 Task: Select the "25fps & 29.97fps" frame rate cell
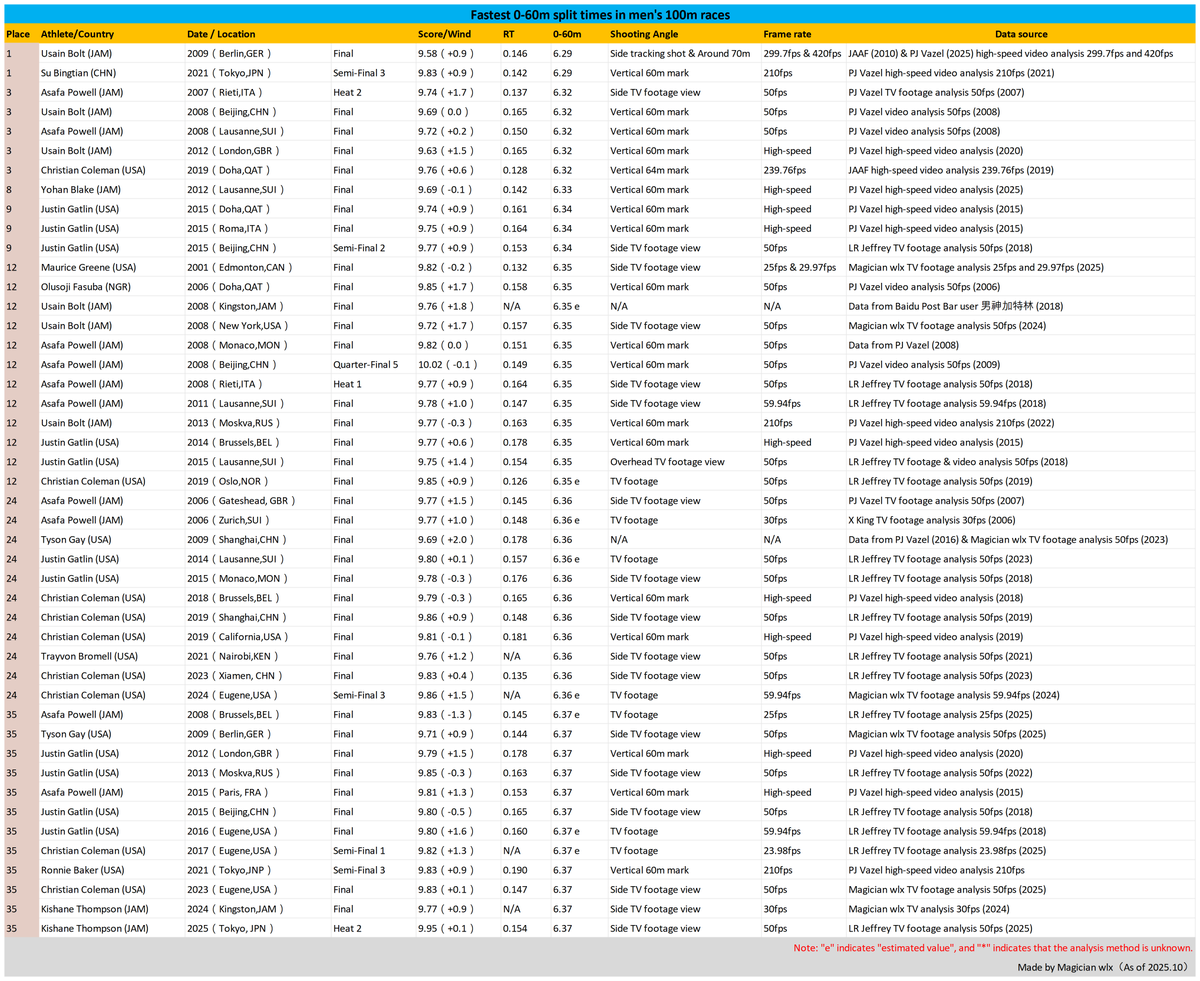coord(800,267)
